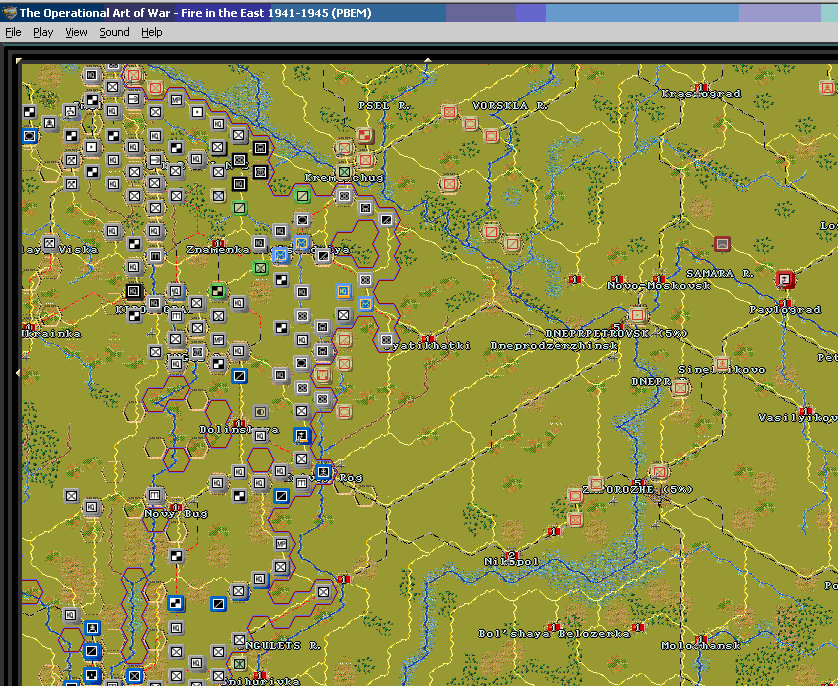The image size is (840, 688).
Task: Click the top-edge map scroll arrow
Action: (428, 60)
